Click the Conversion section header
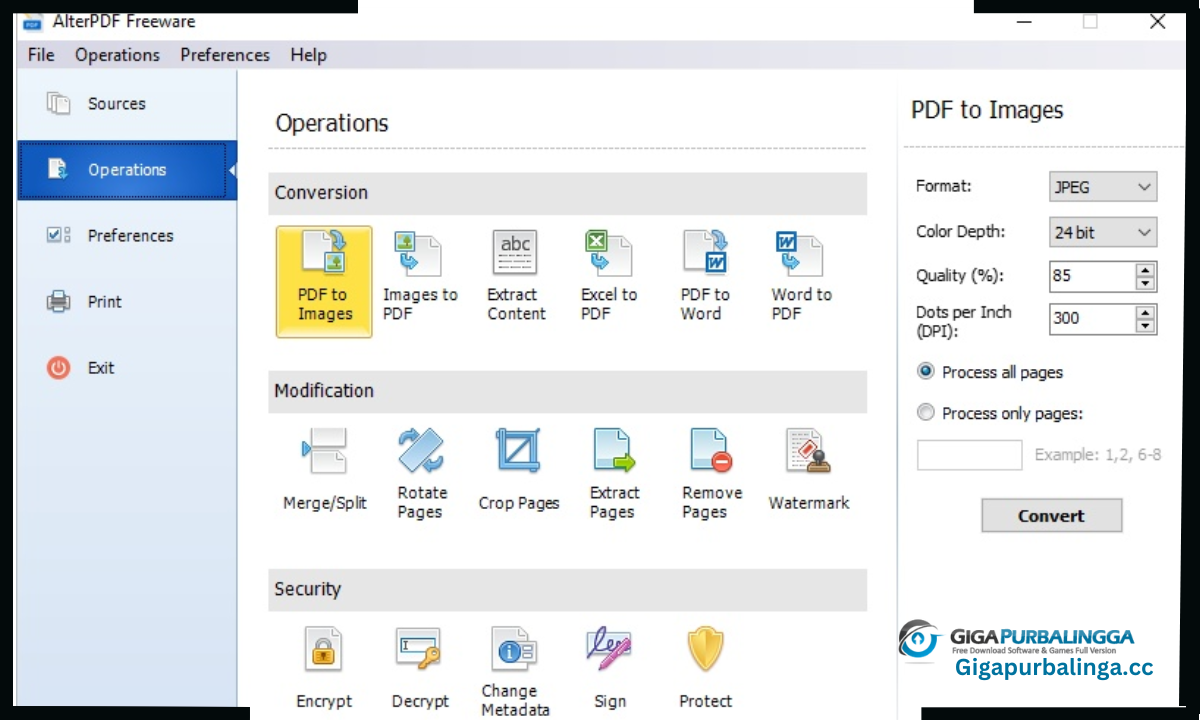The height and width of the screenshot is (720, 1200). [x=567, y=193]
